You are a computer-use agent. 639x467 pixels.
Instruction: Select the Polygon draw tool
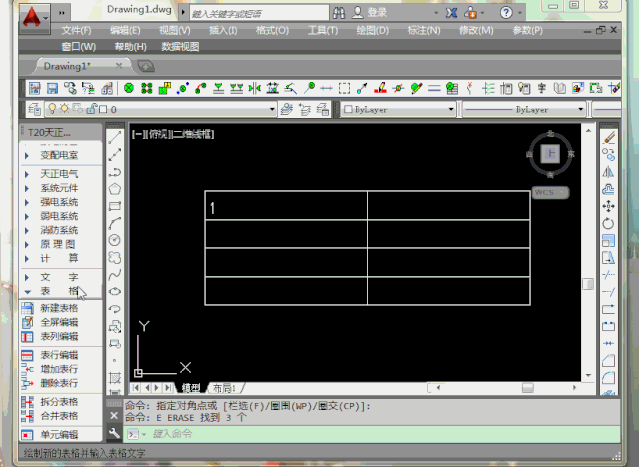115,189
